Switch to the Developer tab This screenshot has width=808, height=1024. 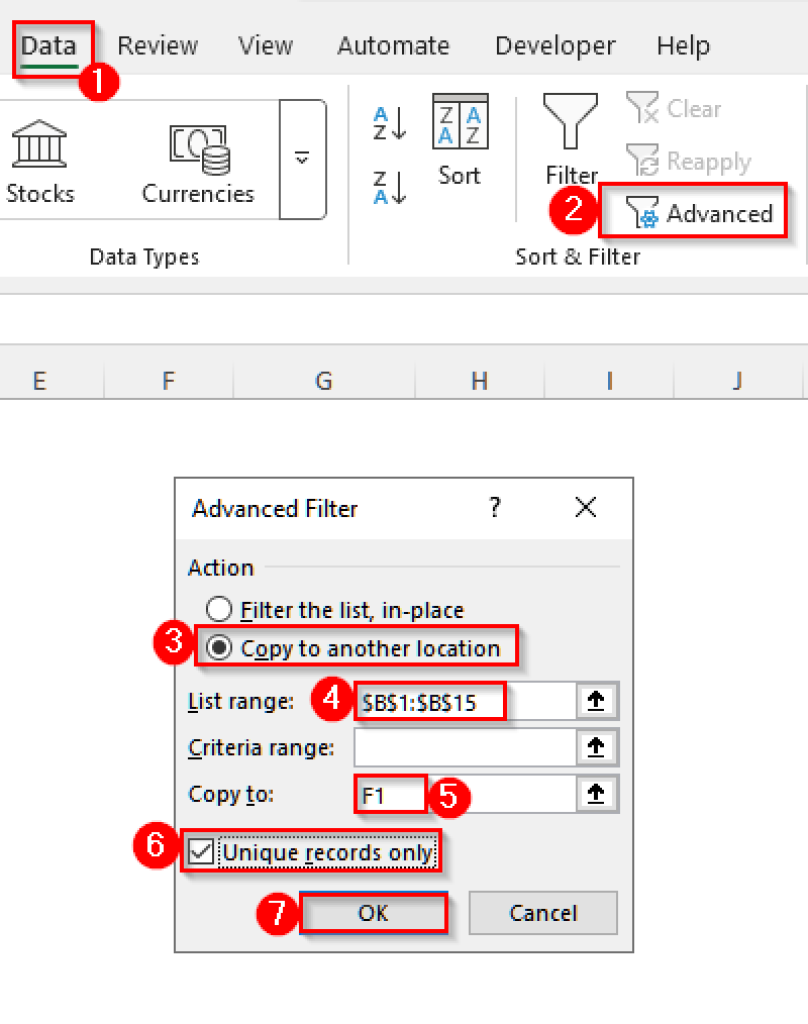pyautogui.click(x=554, y=45)
